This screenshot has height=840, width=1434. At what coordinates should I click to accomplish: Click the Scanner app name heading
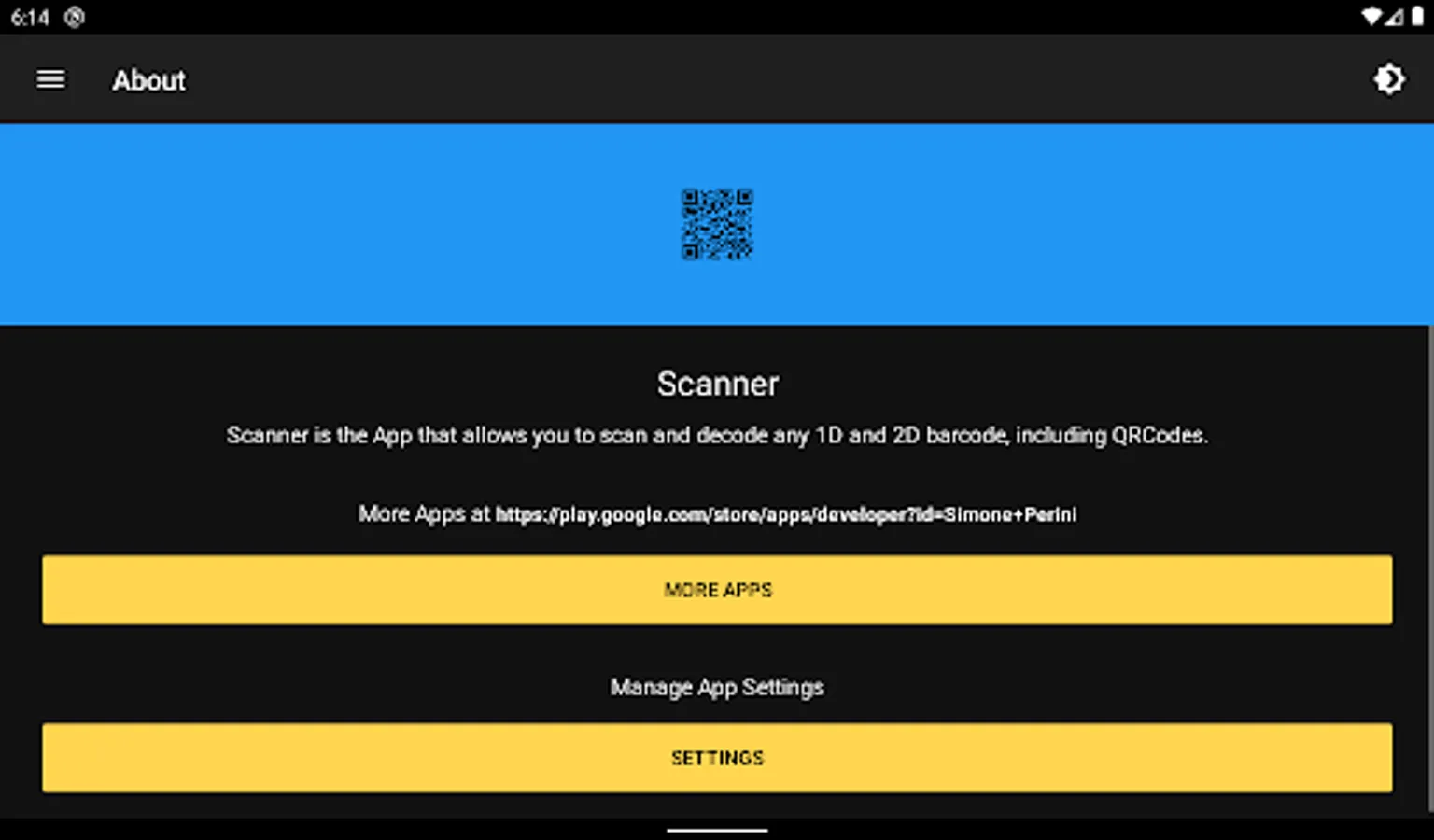click(x=717, y=384)
